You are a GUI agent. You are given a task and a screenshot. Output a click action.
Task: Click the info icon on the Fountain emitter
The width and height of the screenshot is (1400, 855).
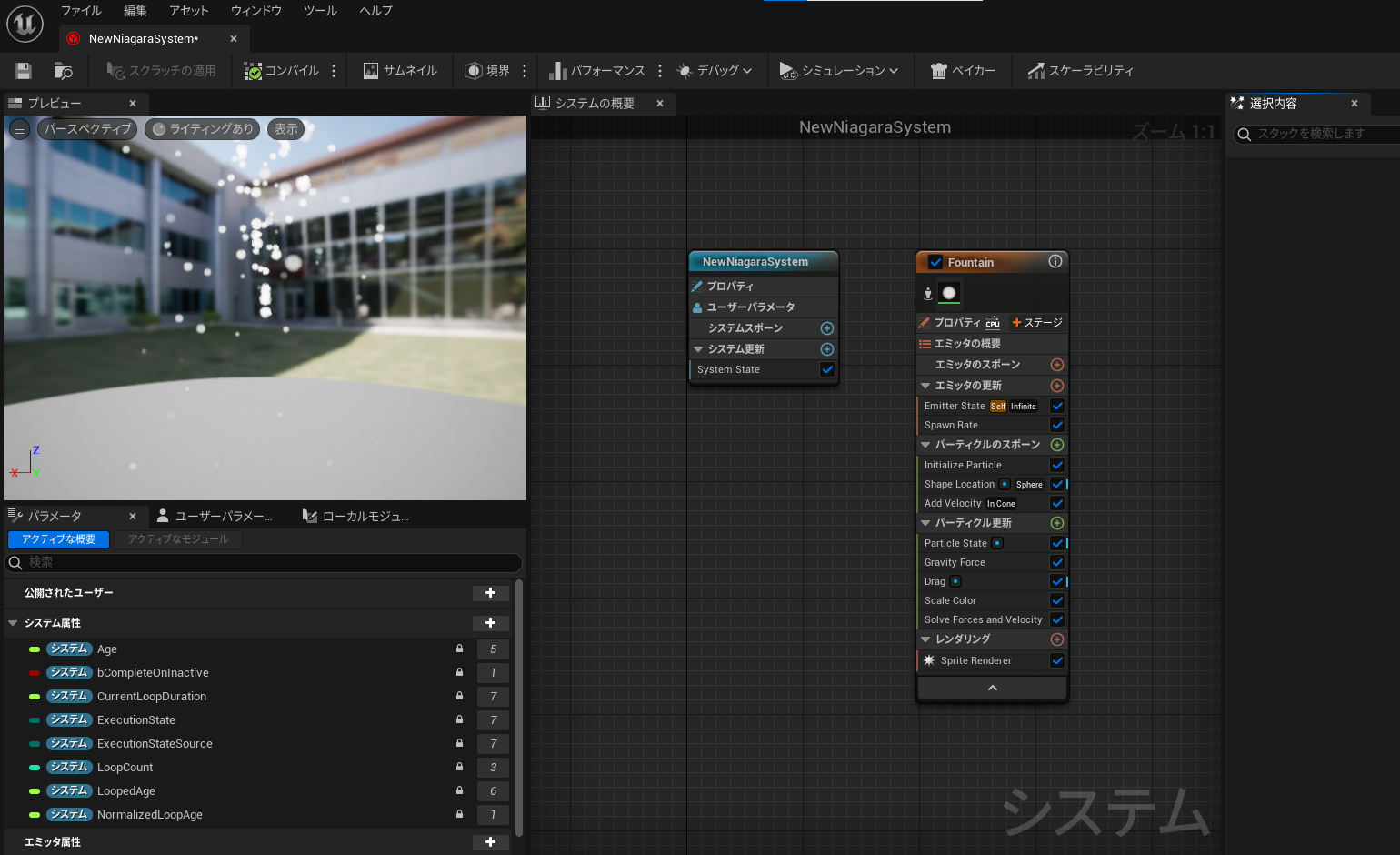1055,262
